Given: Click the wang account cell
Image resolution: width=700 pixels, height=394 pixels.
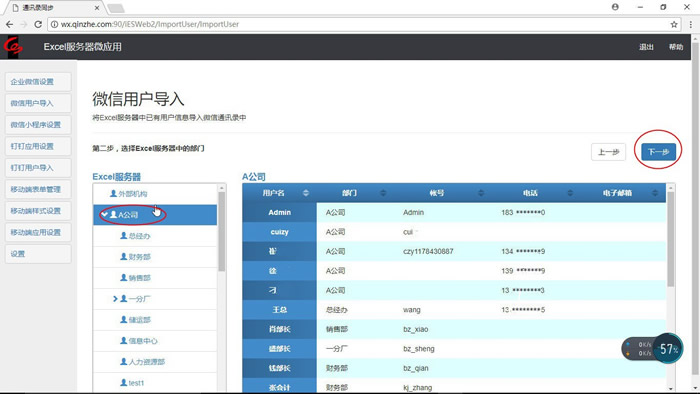Looking at the screenshot, I should point(412,310).
